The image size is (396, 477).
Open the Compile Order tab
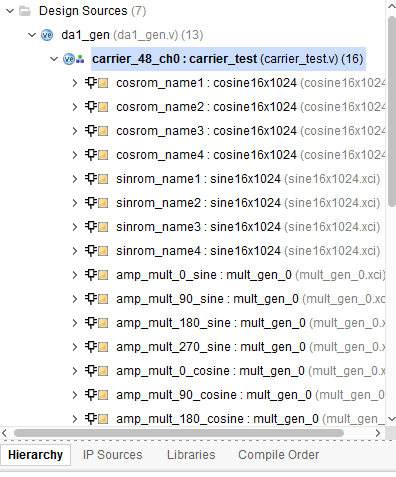point(278,455)
